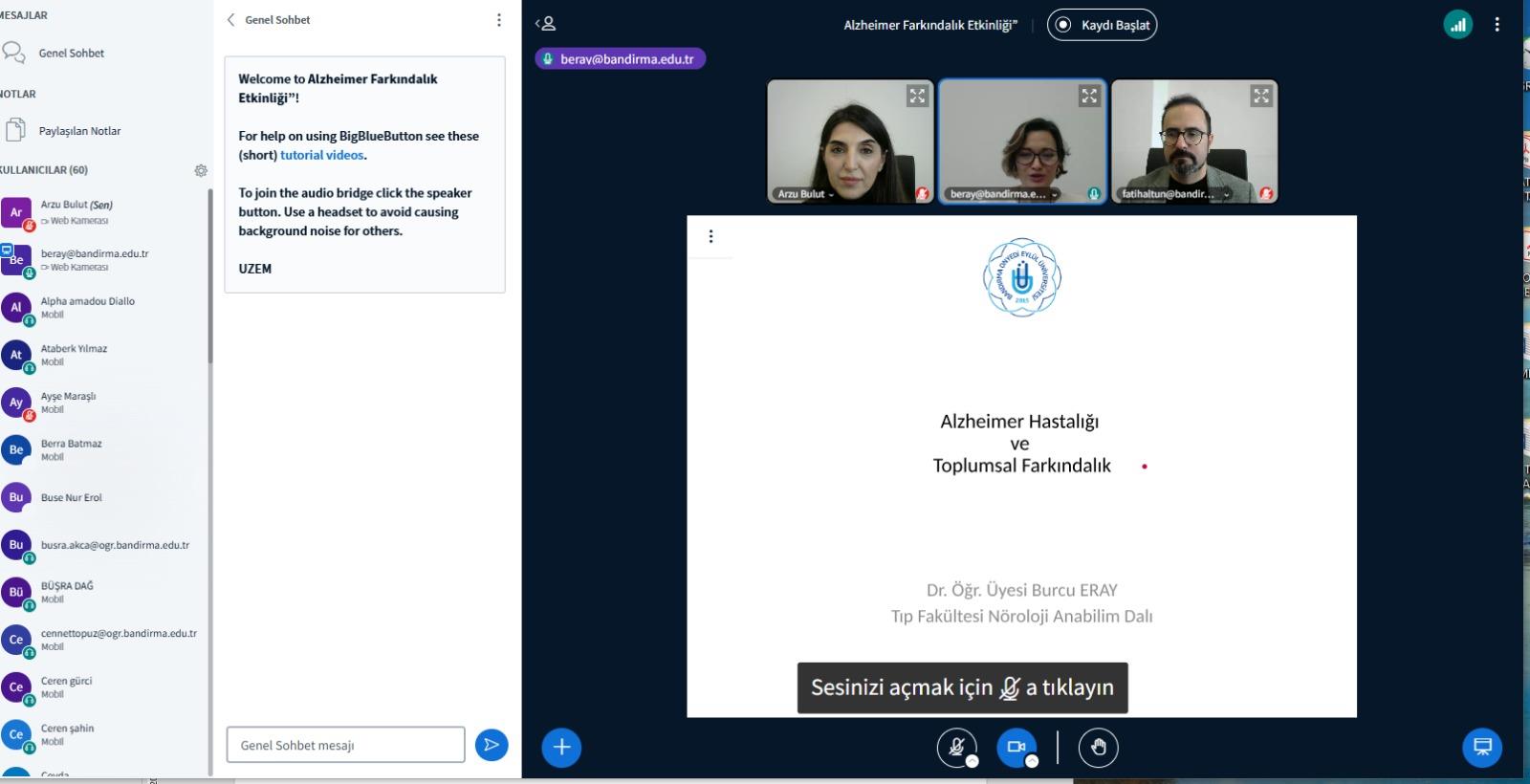
Task: Open Genel Sohbet in messages list
Action: point(71,54)
